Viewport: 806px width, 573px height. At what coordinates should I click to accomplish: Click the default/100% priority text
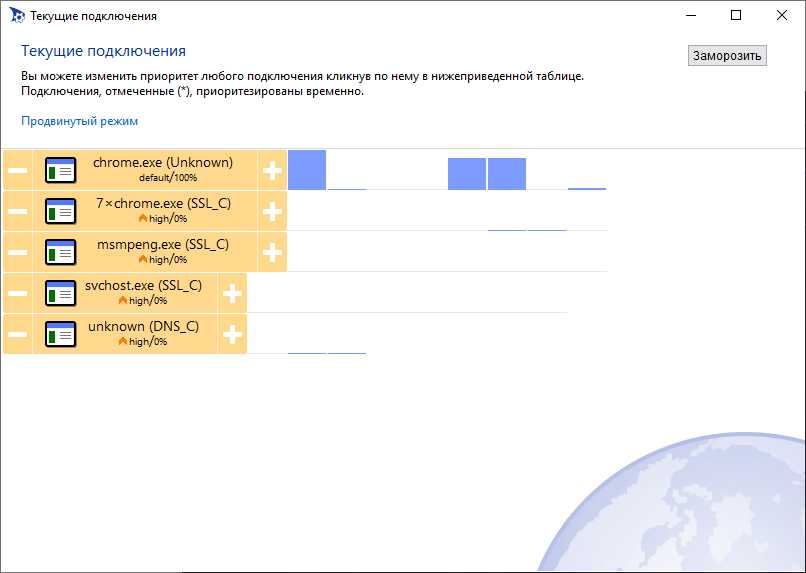[x=168, y=178]
